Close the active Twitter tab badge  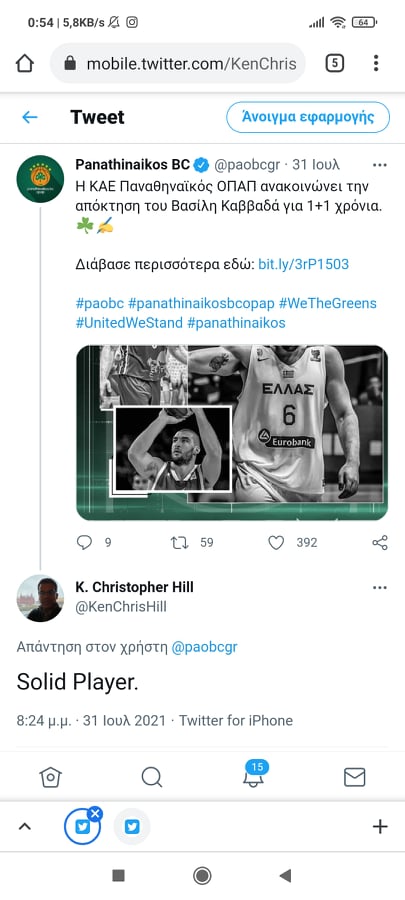point(95,813)
